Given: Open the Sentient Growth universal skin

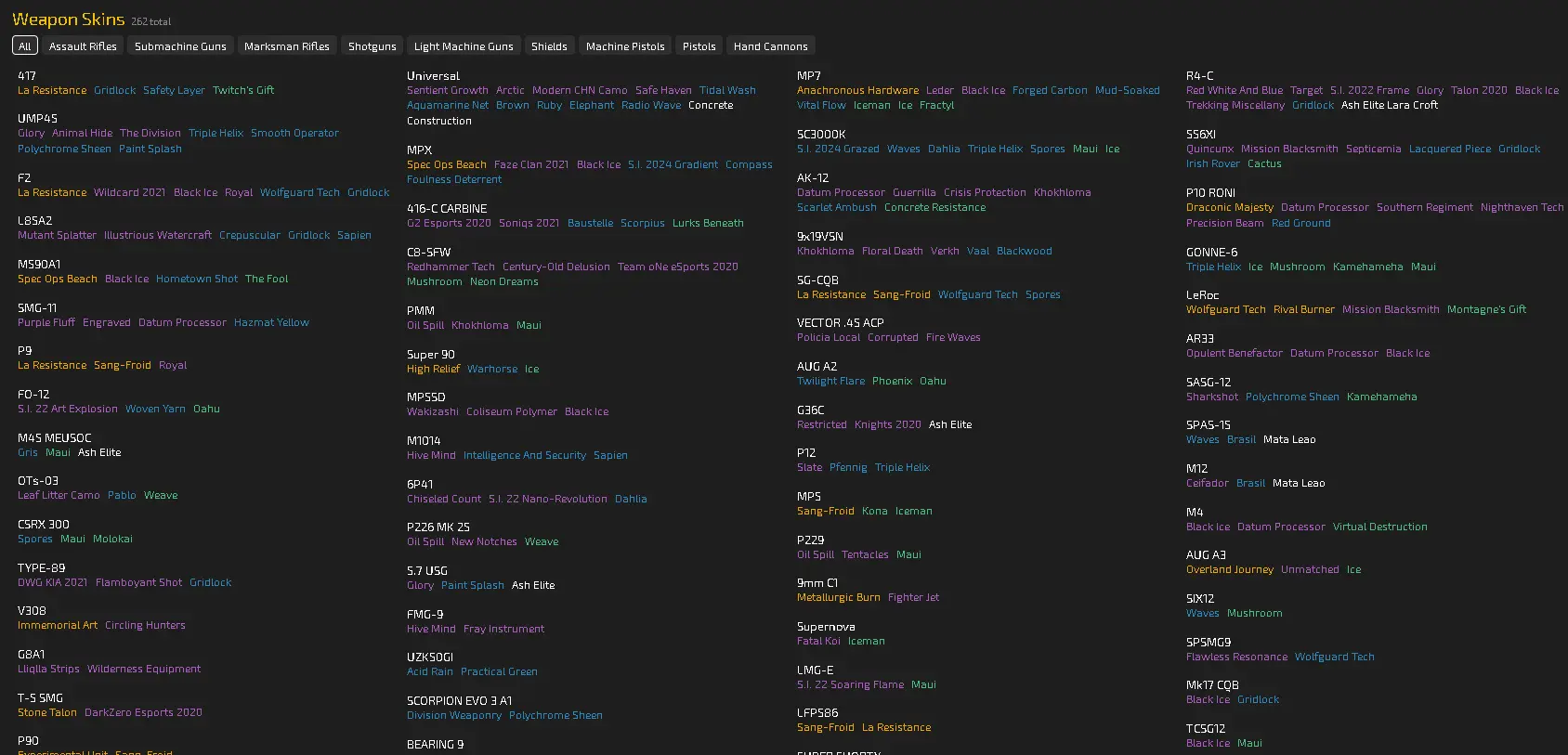Looking at the screenshot, I should click(x=448, y=90).
